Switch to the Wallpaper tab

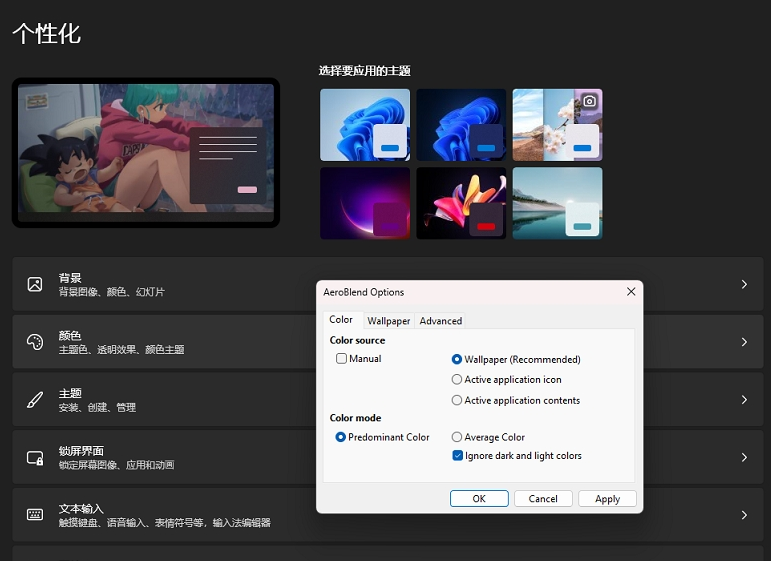[x=388, y=321]
